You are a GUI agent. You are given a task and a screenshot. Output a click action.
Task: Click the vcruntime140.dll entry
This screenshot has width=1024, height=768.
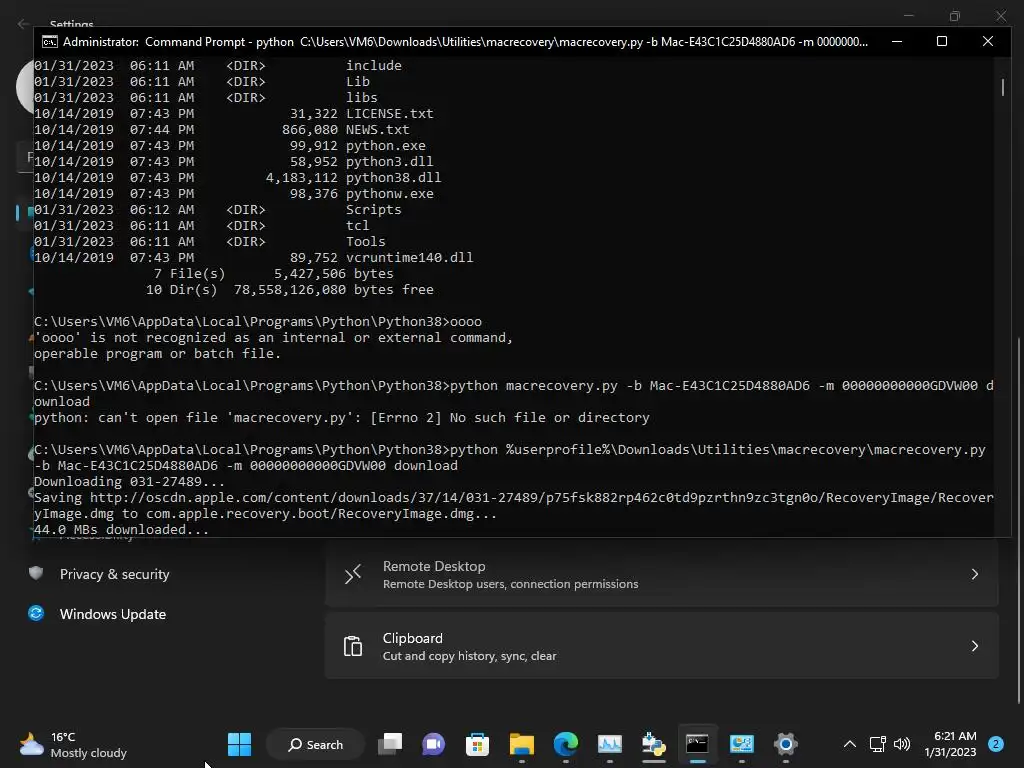coord(409,257)
